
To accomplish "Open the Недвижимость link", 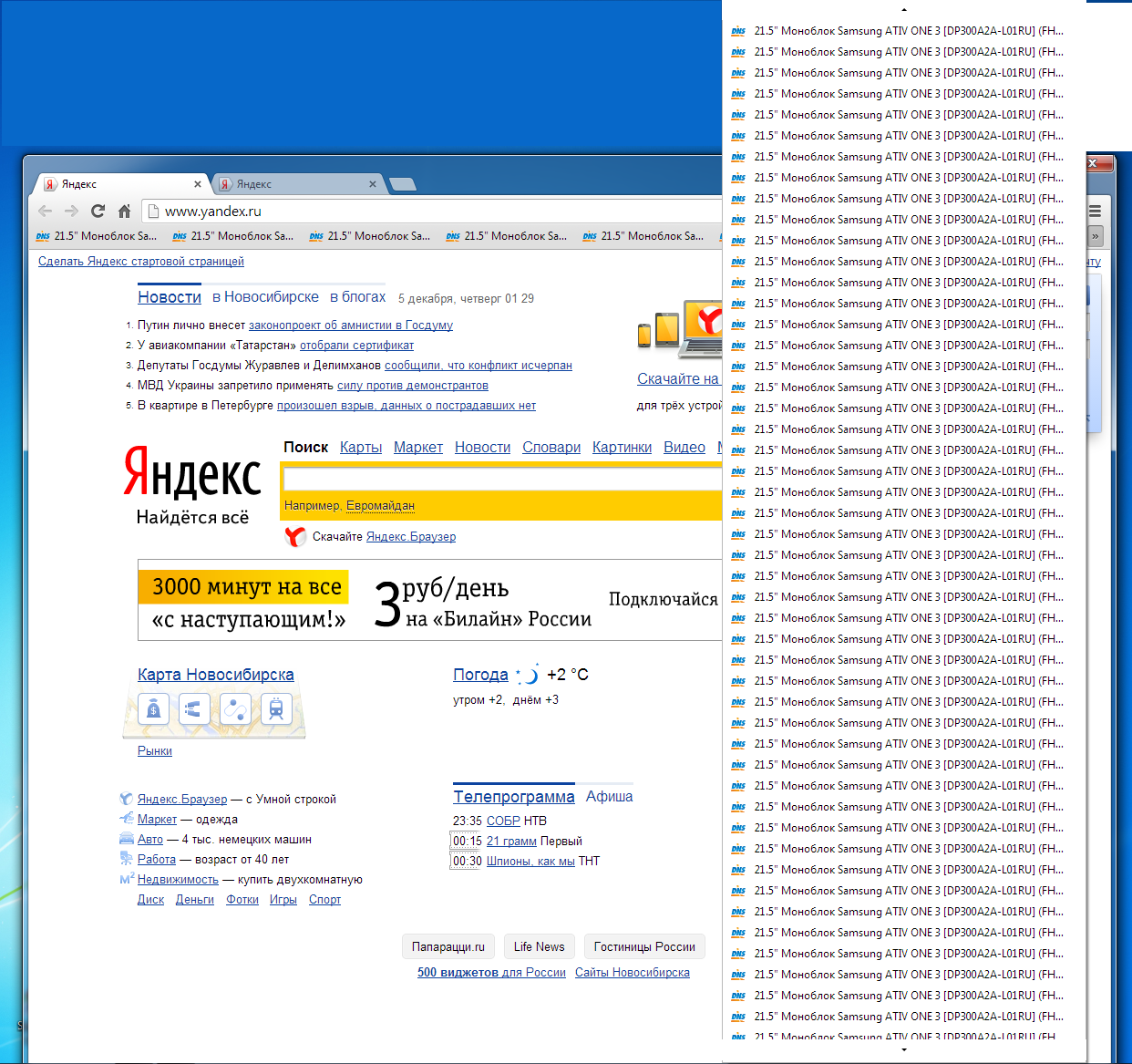I will coord(178,880).
